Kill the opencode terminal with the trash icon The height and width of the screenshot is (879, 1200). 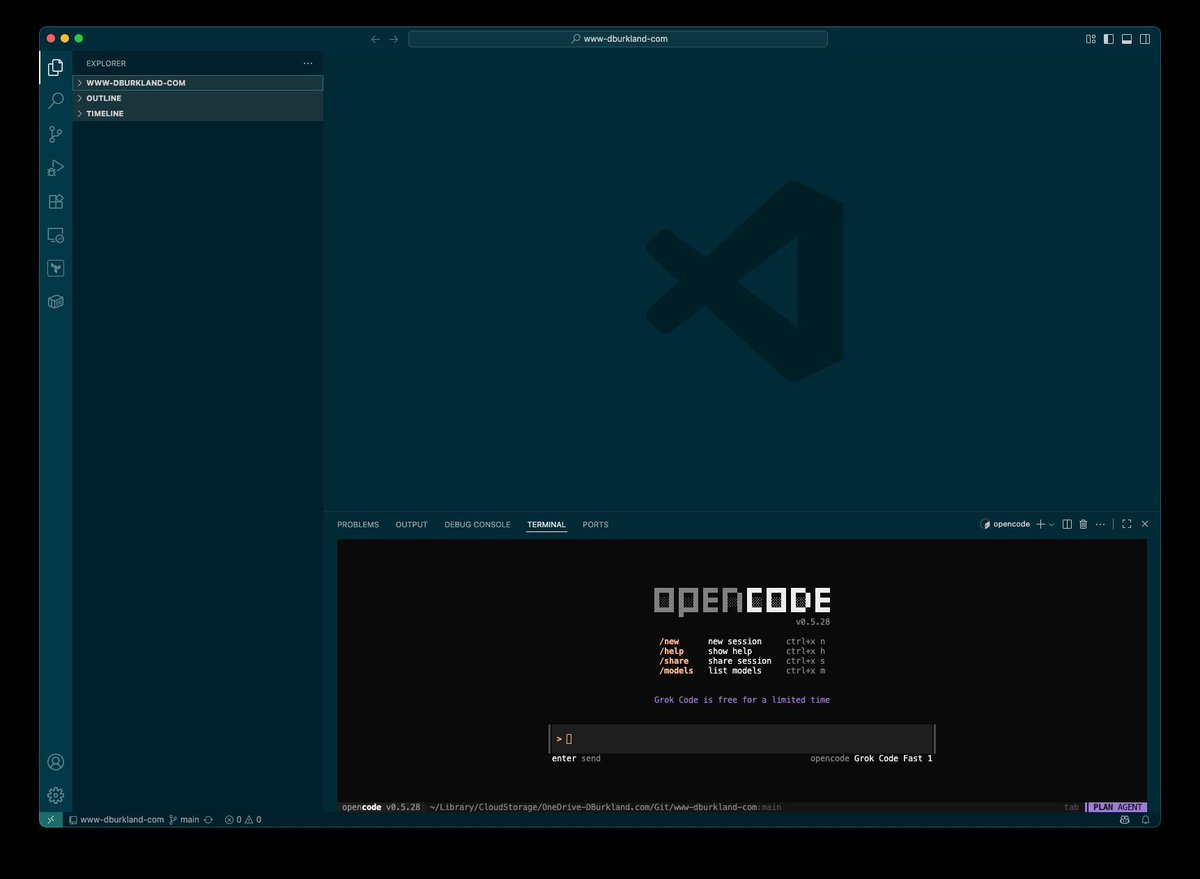[x=1082, y=523]
